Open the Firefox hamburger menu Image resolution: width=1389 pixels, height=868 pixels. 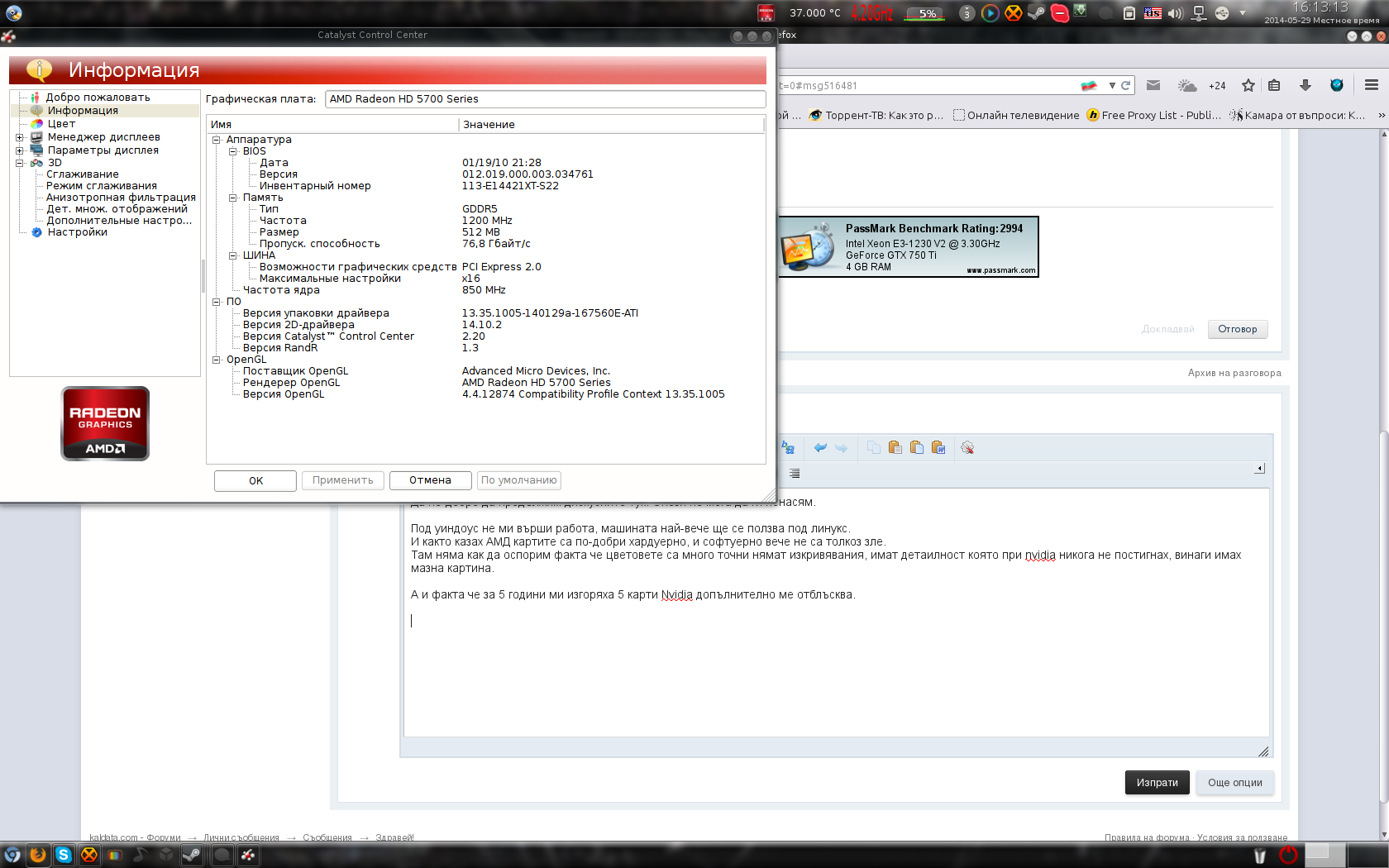pos(1372,85)
